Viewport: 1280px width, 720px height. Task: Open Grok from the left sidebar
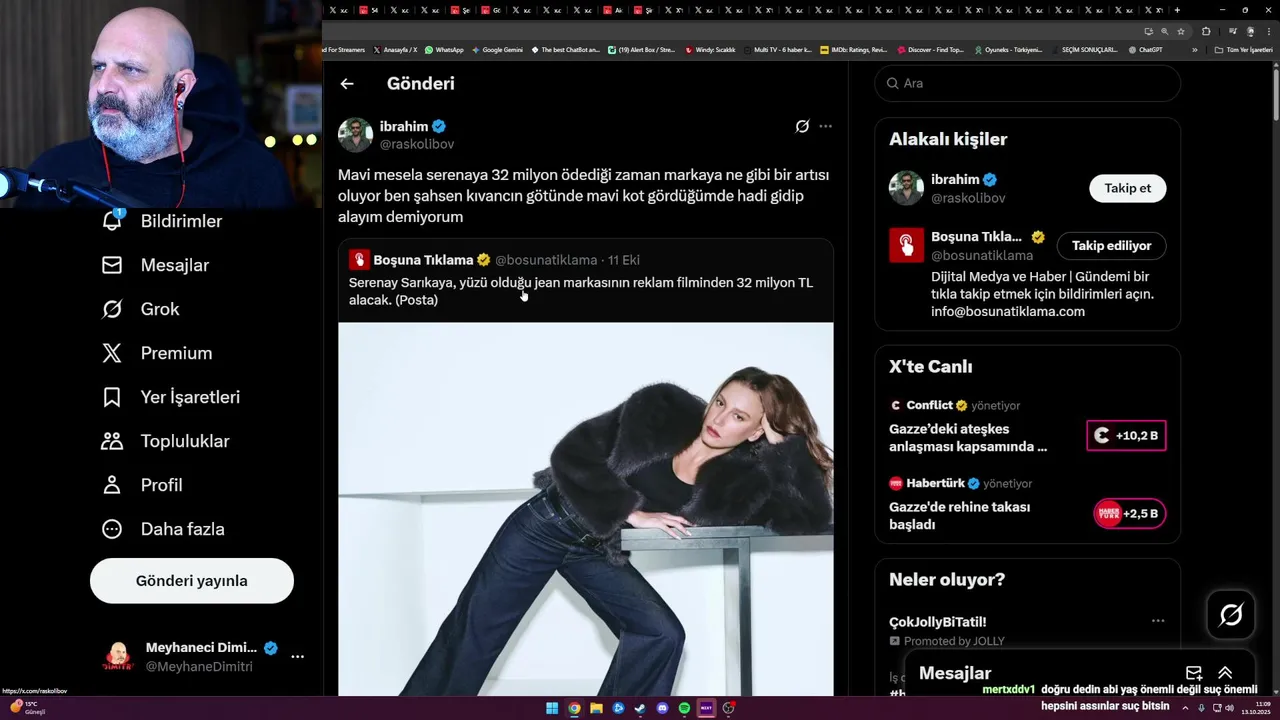[x=140, y=309]
